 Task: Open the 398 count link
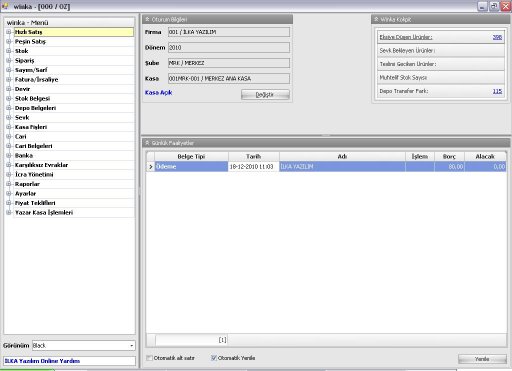(497, 37)
